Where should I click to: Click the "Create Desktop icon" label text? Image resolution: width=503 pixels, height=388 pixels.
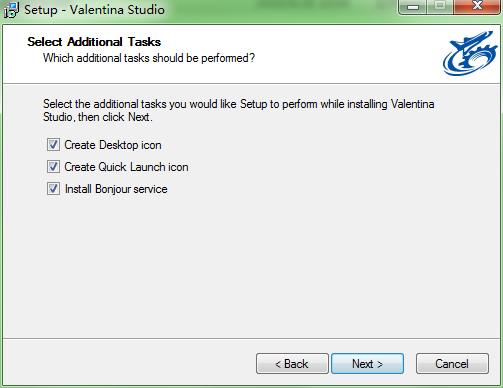[113, 145]
